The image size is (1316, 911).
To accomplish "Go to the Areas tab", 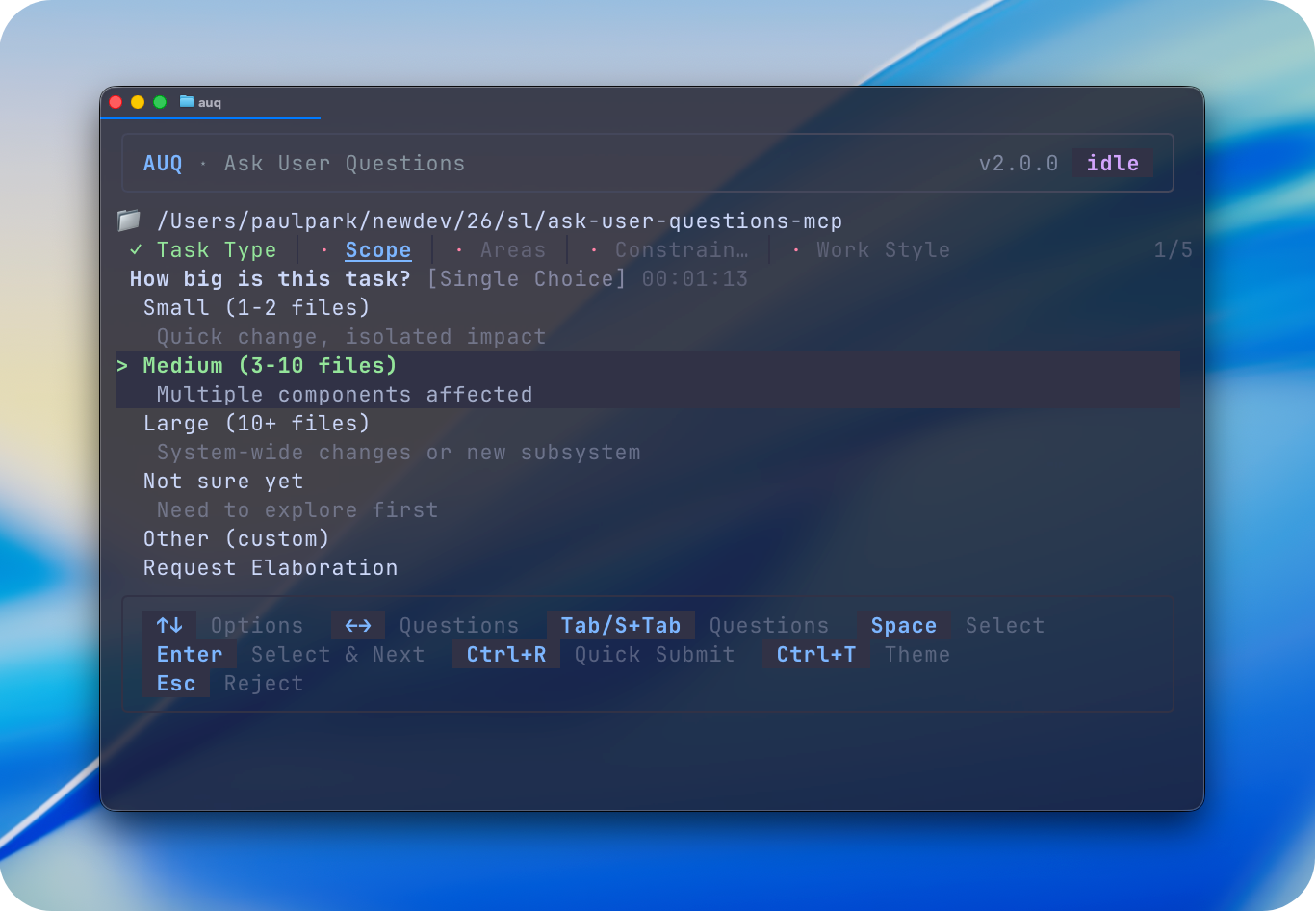I will coord(513,250).
